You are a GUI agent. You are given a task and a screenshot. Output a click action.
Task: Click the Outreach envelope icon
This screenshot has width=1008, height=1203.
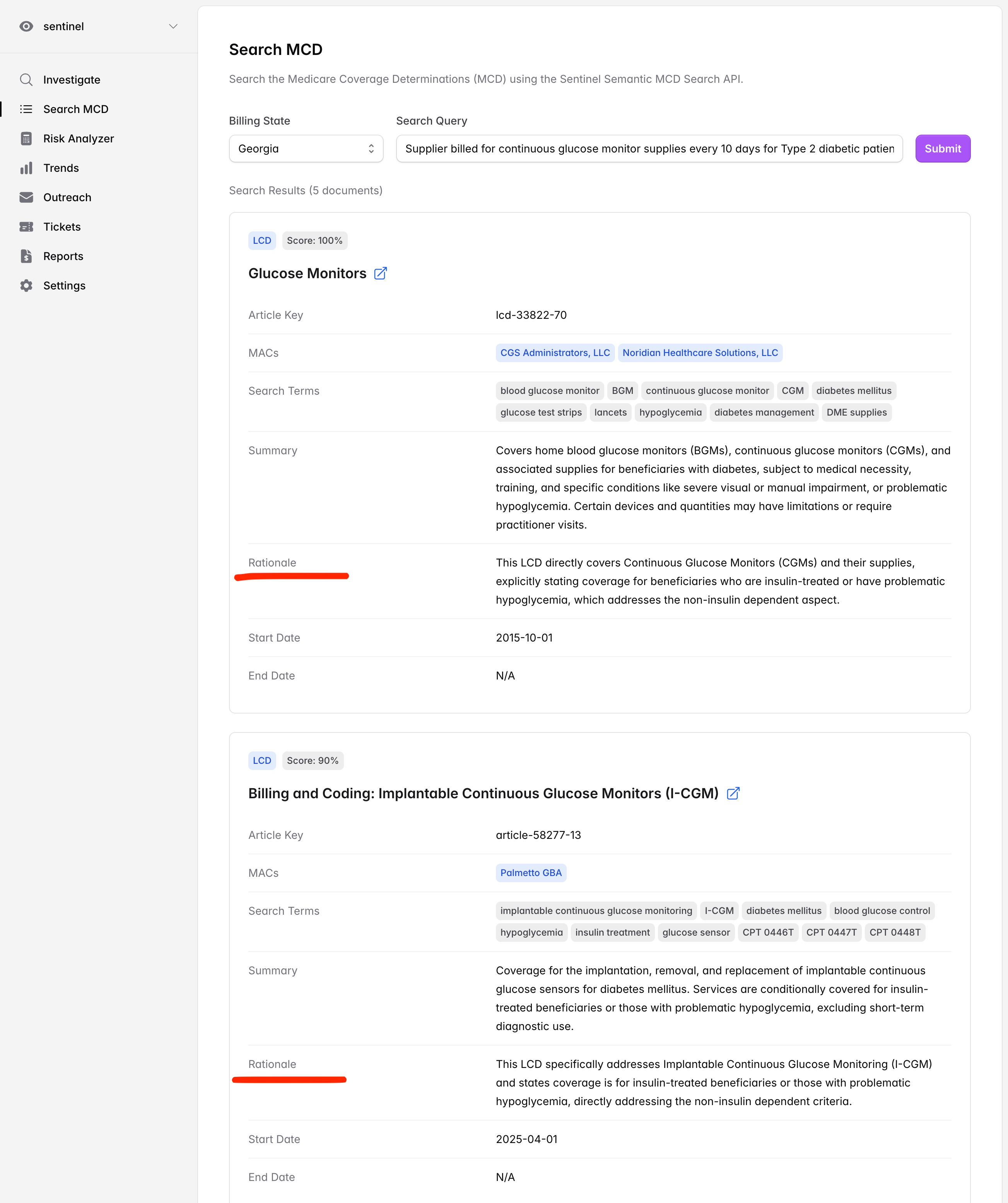[26, 197]
